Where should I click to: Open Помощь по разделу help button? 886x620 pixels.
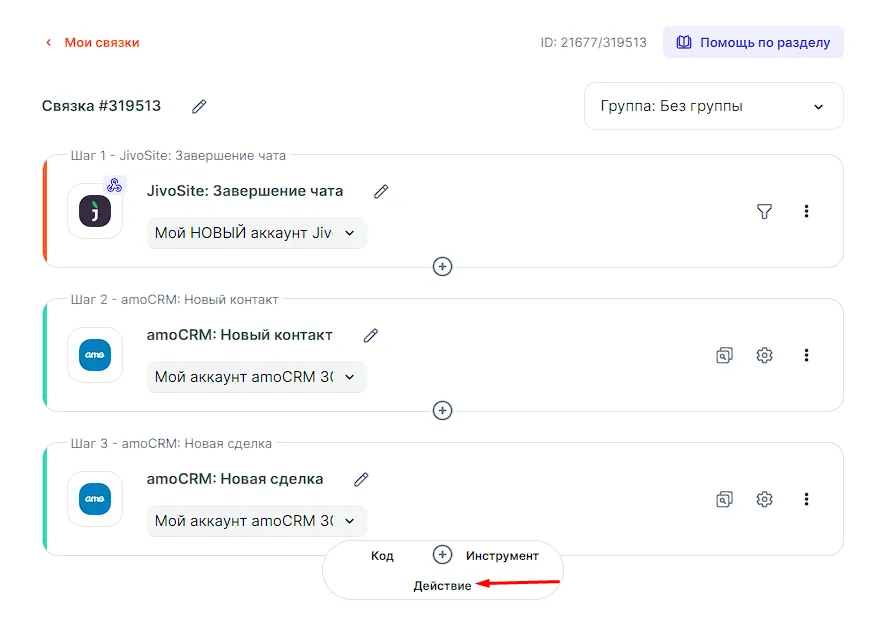tap(753, 43)
